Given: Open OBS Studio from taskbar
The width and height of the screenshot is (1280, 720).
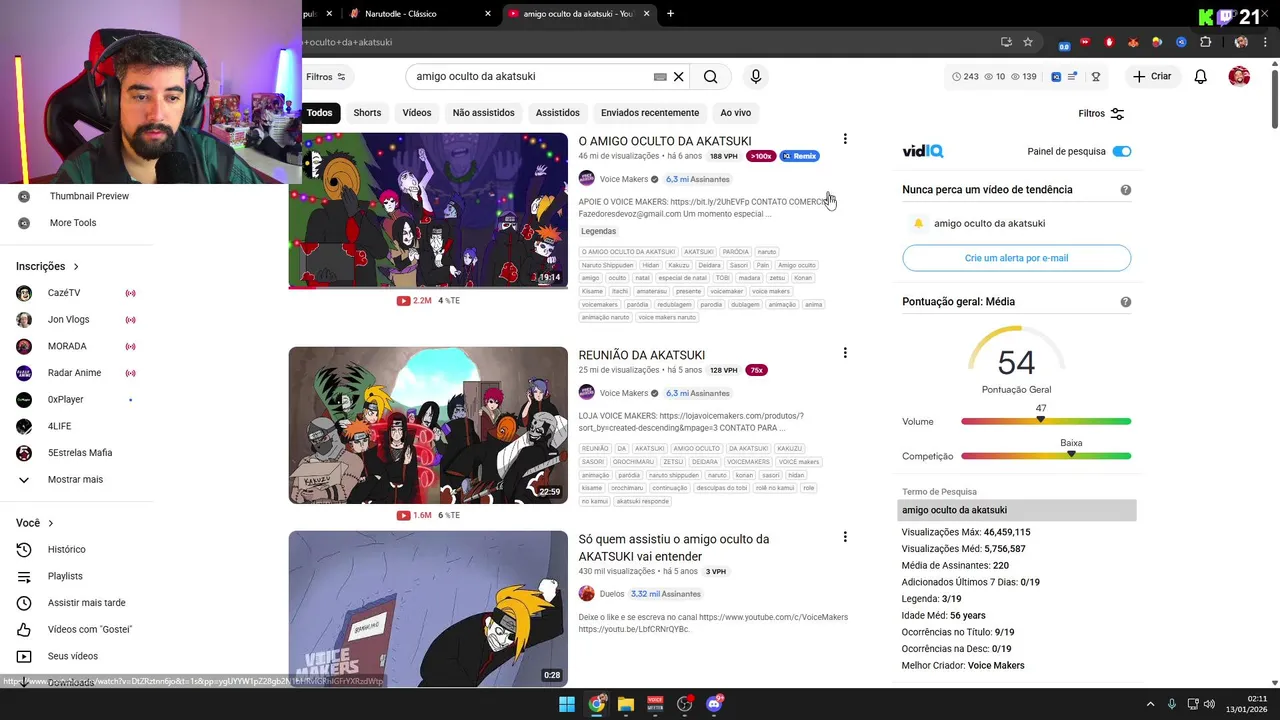Looking at the screenshot, I should click(x=685, y=704).
